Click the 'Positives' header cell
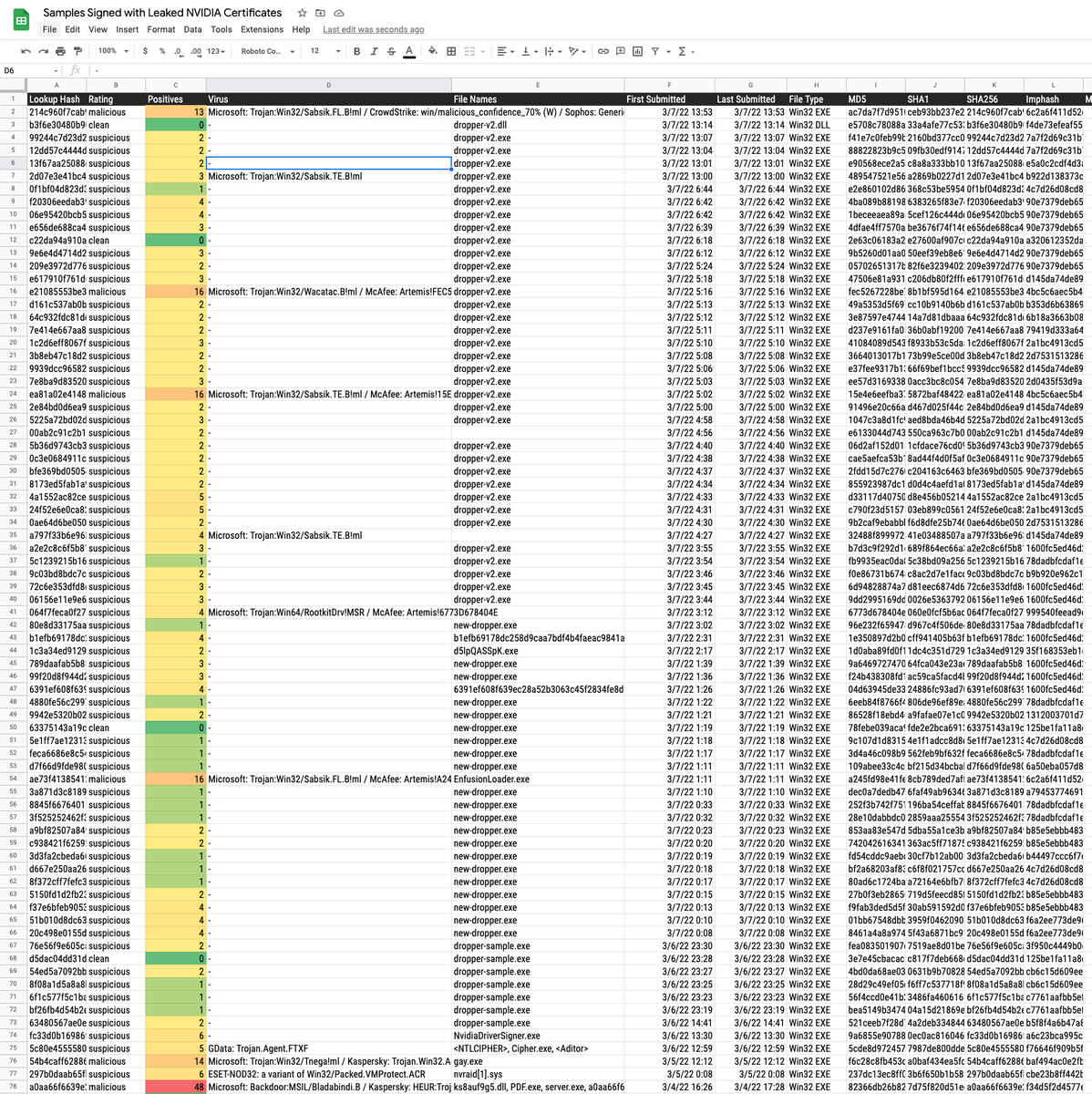 point(176,99)
